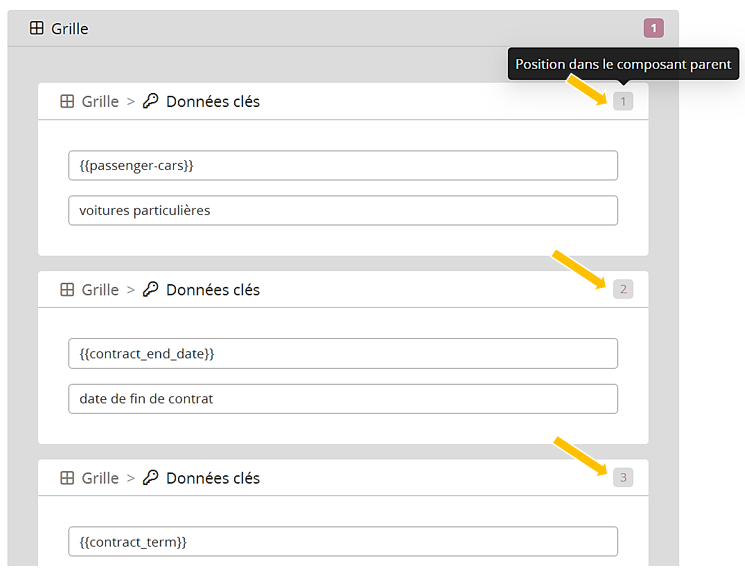Select the top Grille header title
The height and width of the screenshot is (580, 745).
point(70,28)
